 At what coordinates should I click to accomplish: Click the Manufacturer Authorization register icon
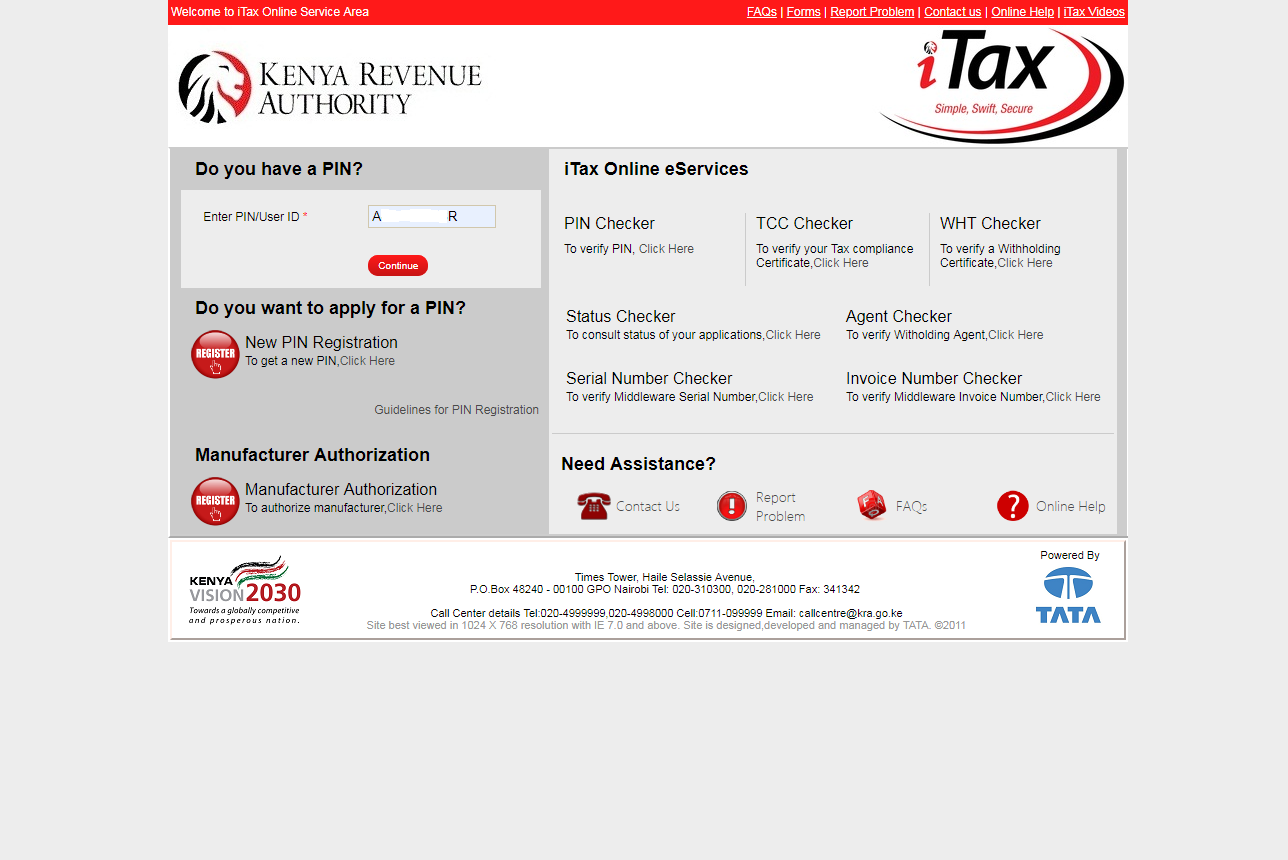pyautogui.click(x=215, y=501)
